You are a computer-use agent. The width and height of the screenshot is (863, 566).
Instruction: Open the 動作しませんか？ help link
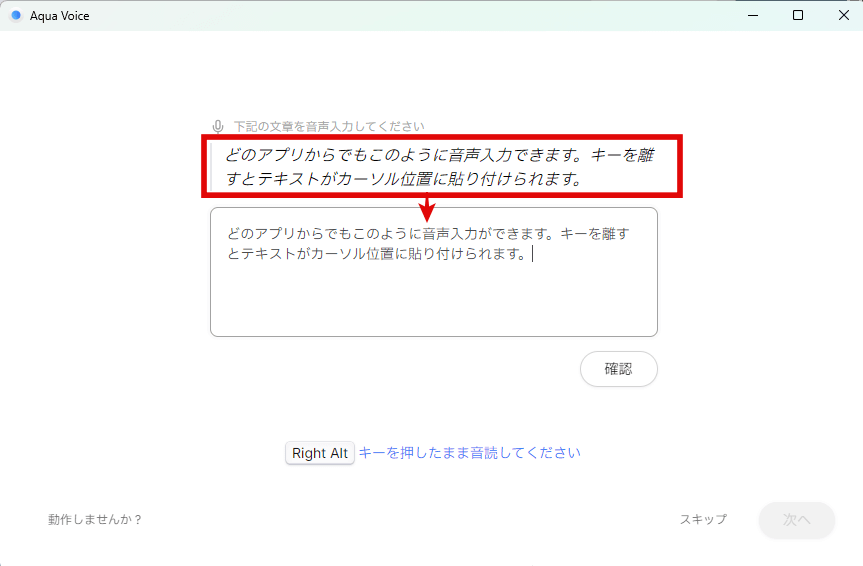(95, 520)
